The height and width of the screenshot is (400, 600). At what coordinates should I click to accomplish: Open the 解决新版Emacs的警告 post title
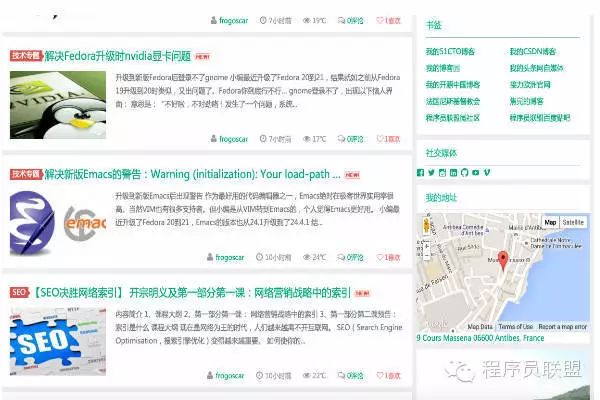click(x=192, y=175)
